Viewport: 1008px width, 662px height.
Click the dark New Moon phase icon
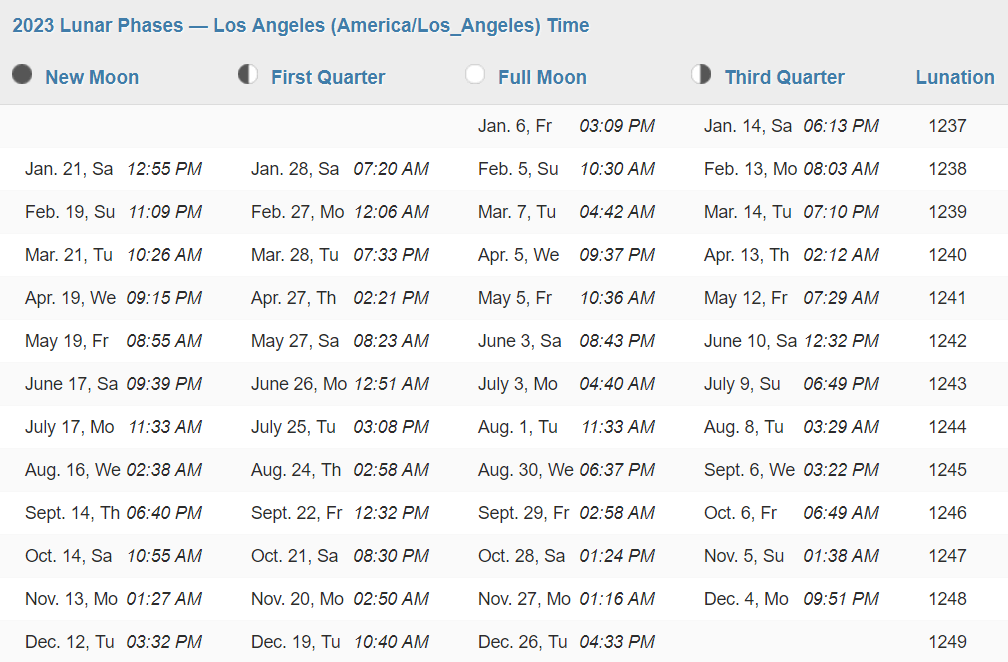point(22,75)
